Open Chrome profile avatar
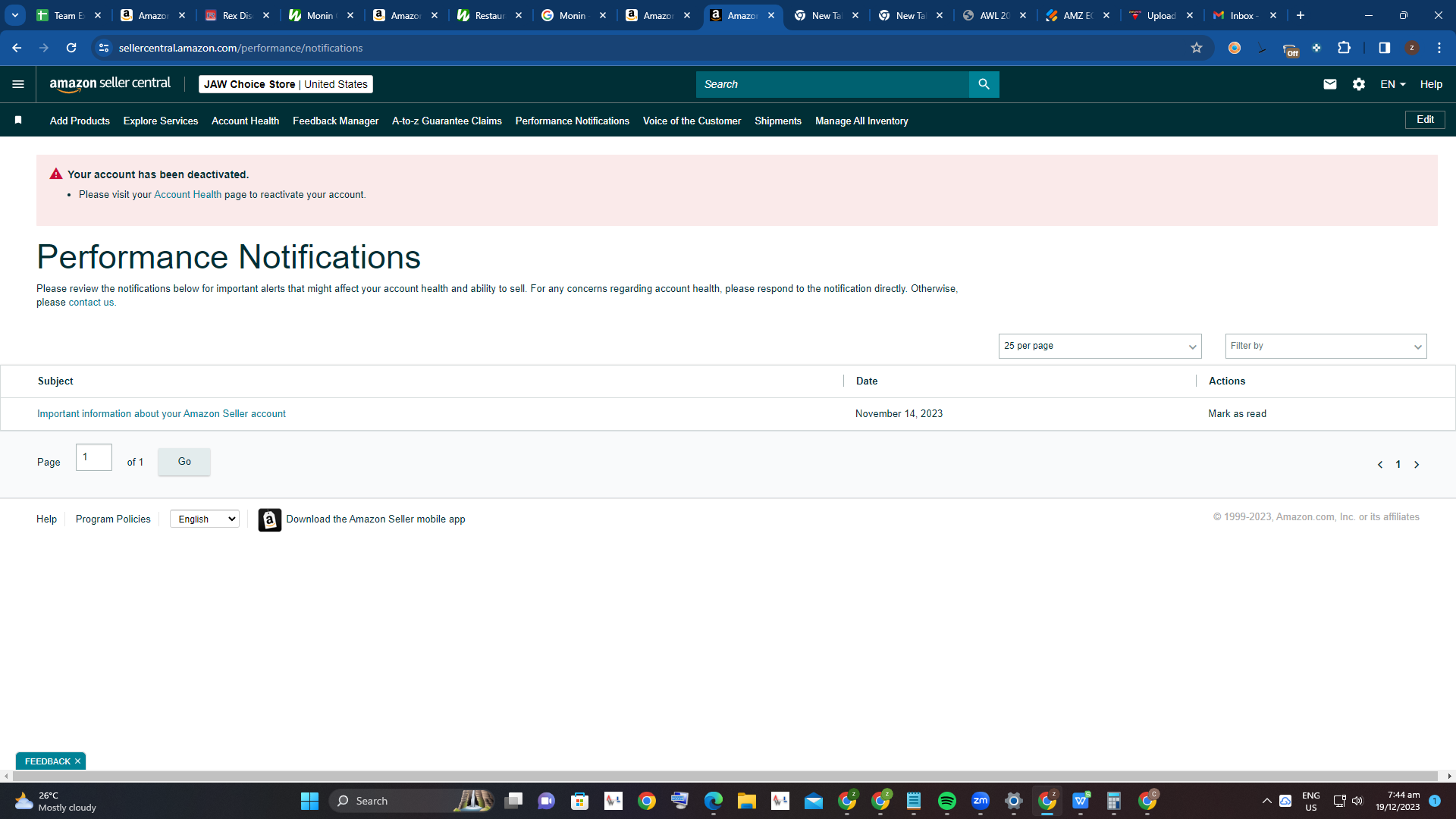The height and width of the screenshot is (819, 1456). click(x=1412, y=48)
